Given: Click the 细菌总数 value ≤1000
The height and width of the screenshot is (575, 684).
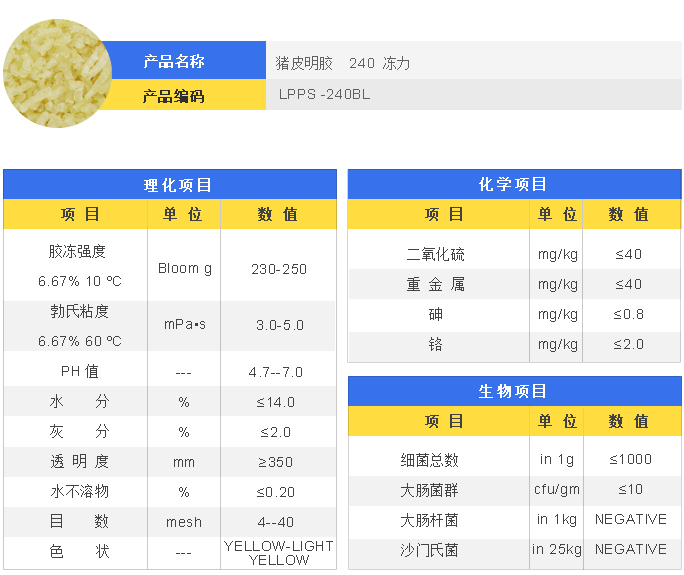Looking at the screenshot, I should 629,460.
